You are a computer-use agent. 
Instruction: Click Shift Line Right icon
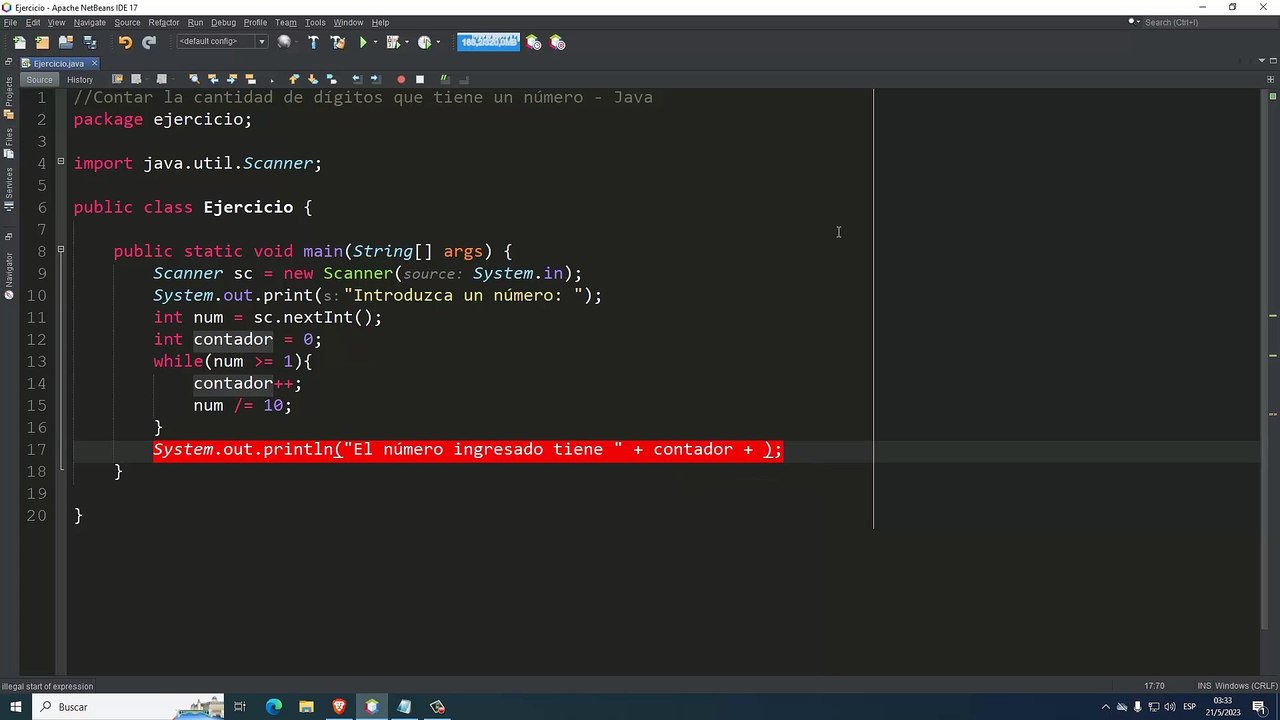click(375, 79)
